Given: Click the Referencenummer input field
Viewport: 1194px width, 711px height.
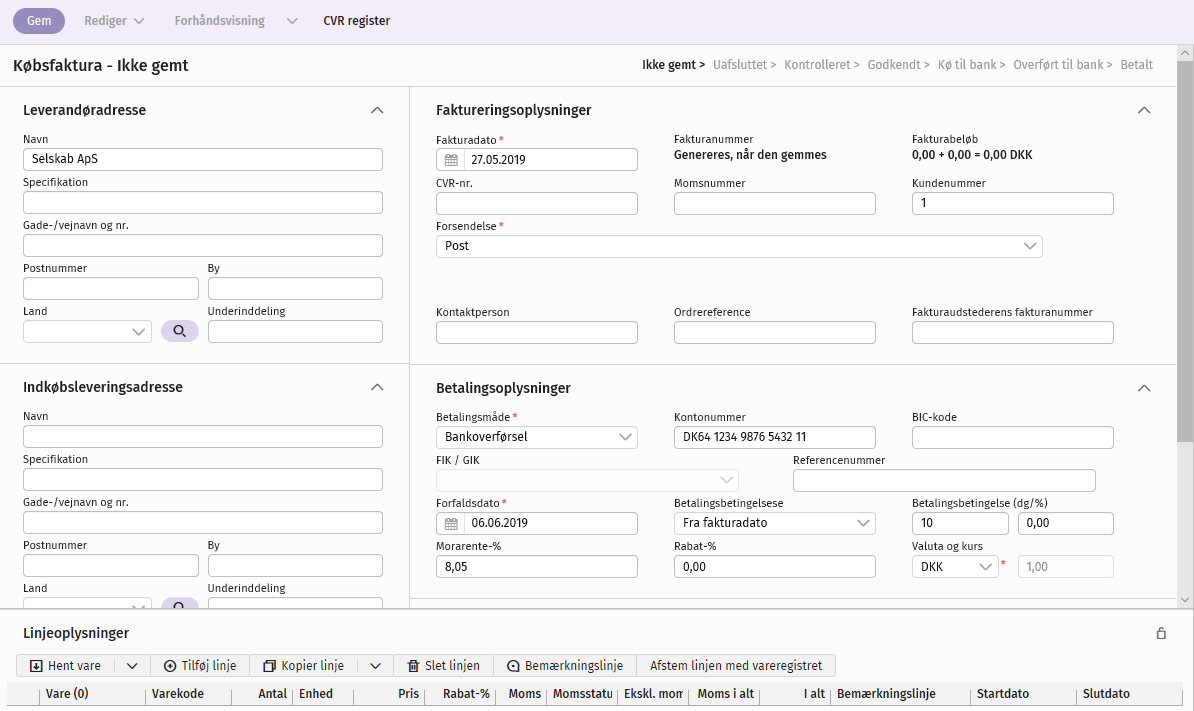Looking at the screenshot, I should pos(944,480).
